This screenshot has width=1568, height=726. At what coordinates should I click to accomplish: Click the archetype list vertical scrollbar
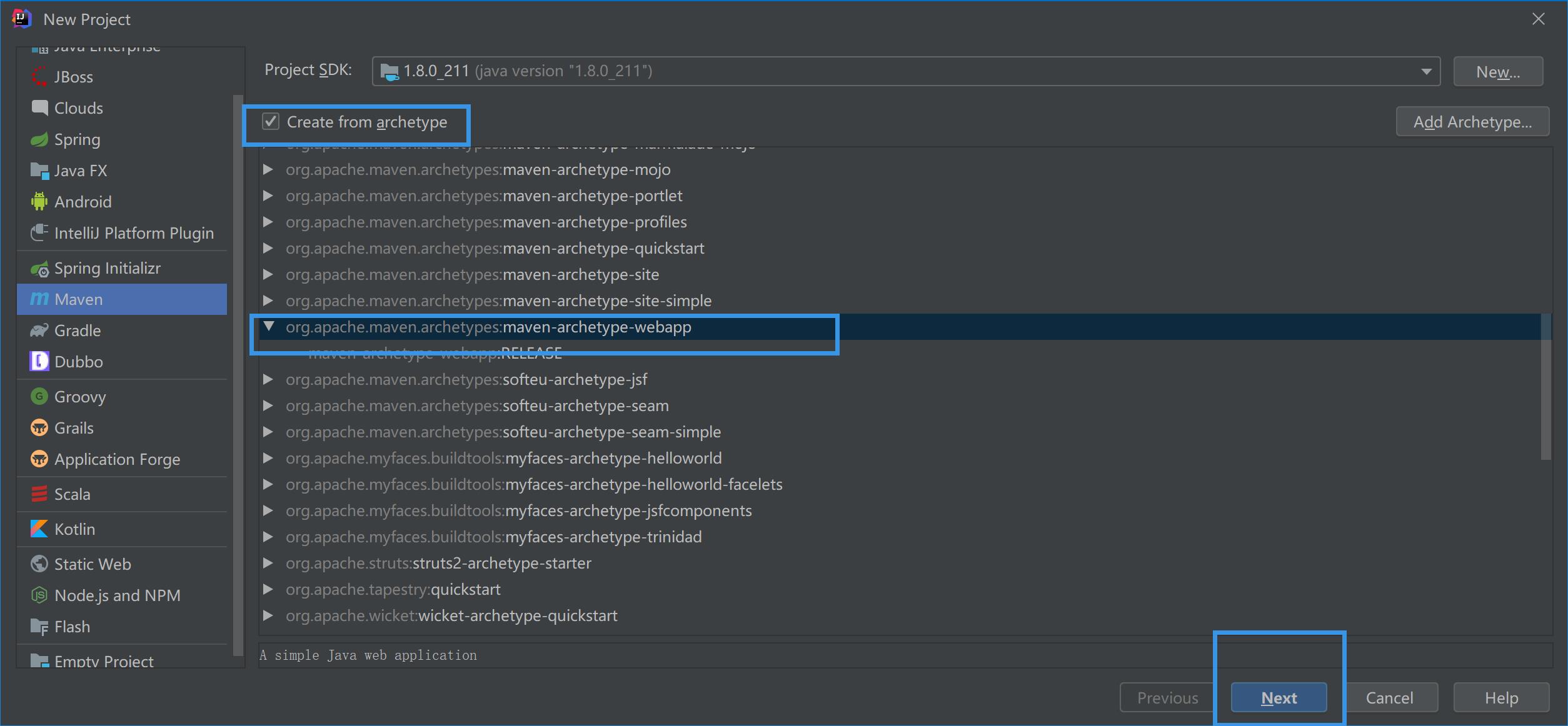1546,387
